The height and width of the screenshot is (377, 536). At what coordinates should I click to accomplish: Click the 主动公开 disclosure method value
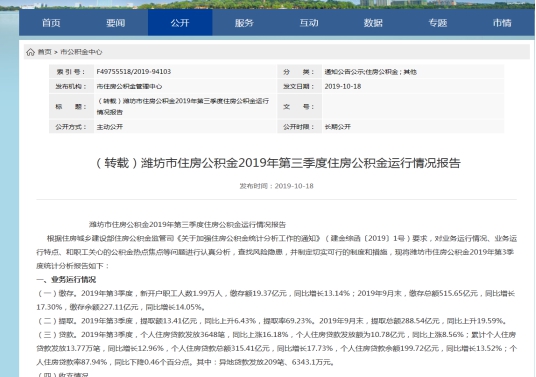tap(109, 127)
